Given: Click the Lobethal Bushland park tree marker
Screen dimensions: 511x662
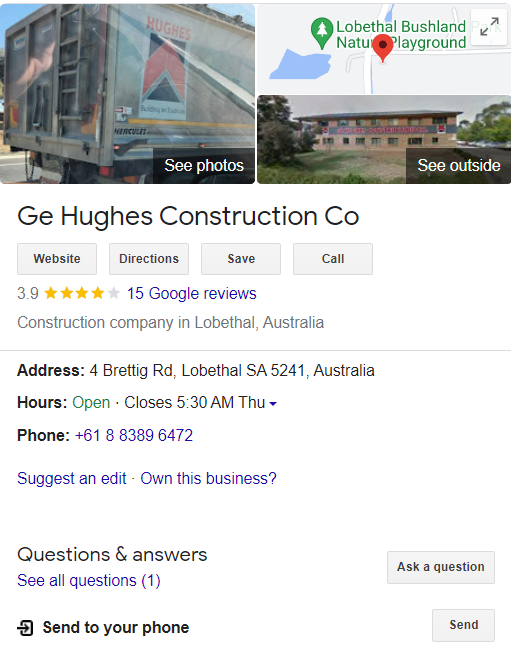Looking at the screenshot, I should pyautogui.click(x=322, y=33).
